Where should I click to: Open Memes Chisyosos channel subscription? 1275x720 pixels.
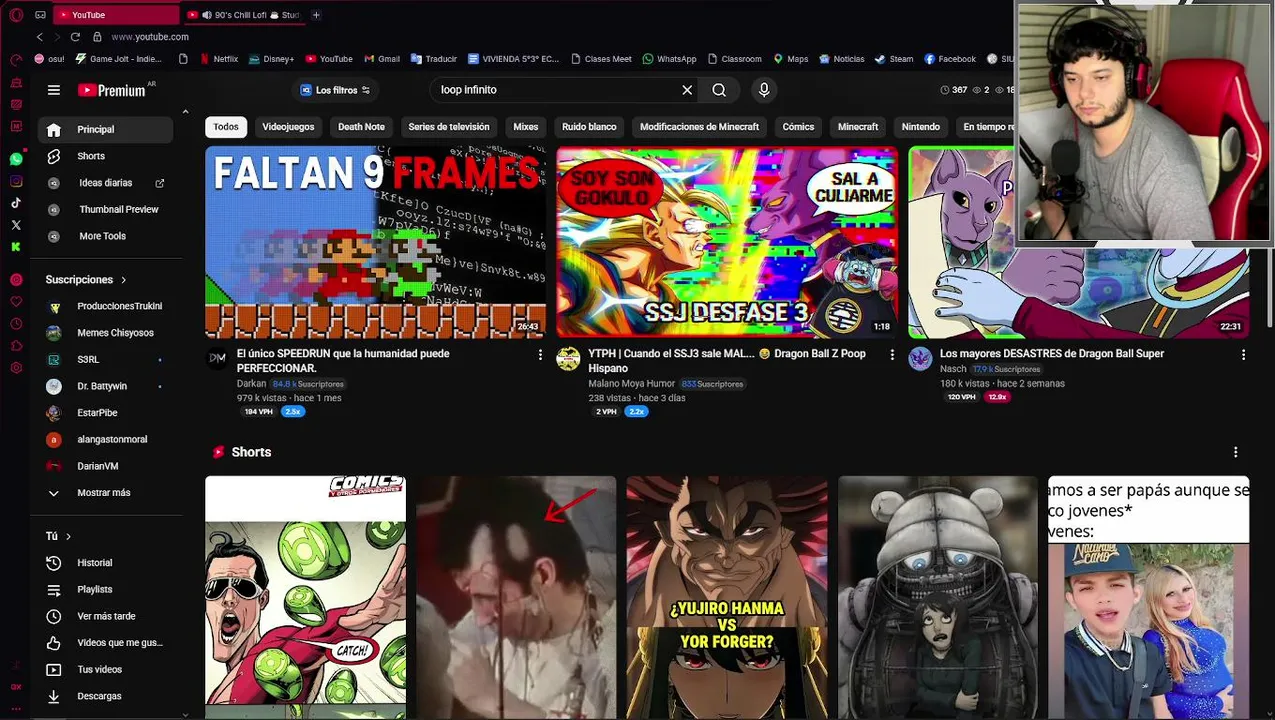coord(105,333)
